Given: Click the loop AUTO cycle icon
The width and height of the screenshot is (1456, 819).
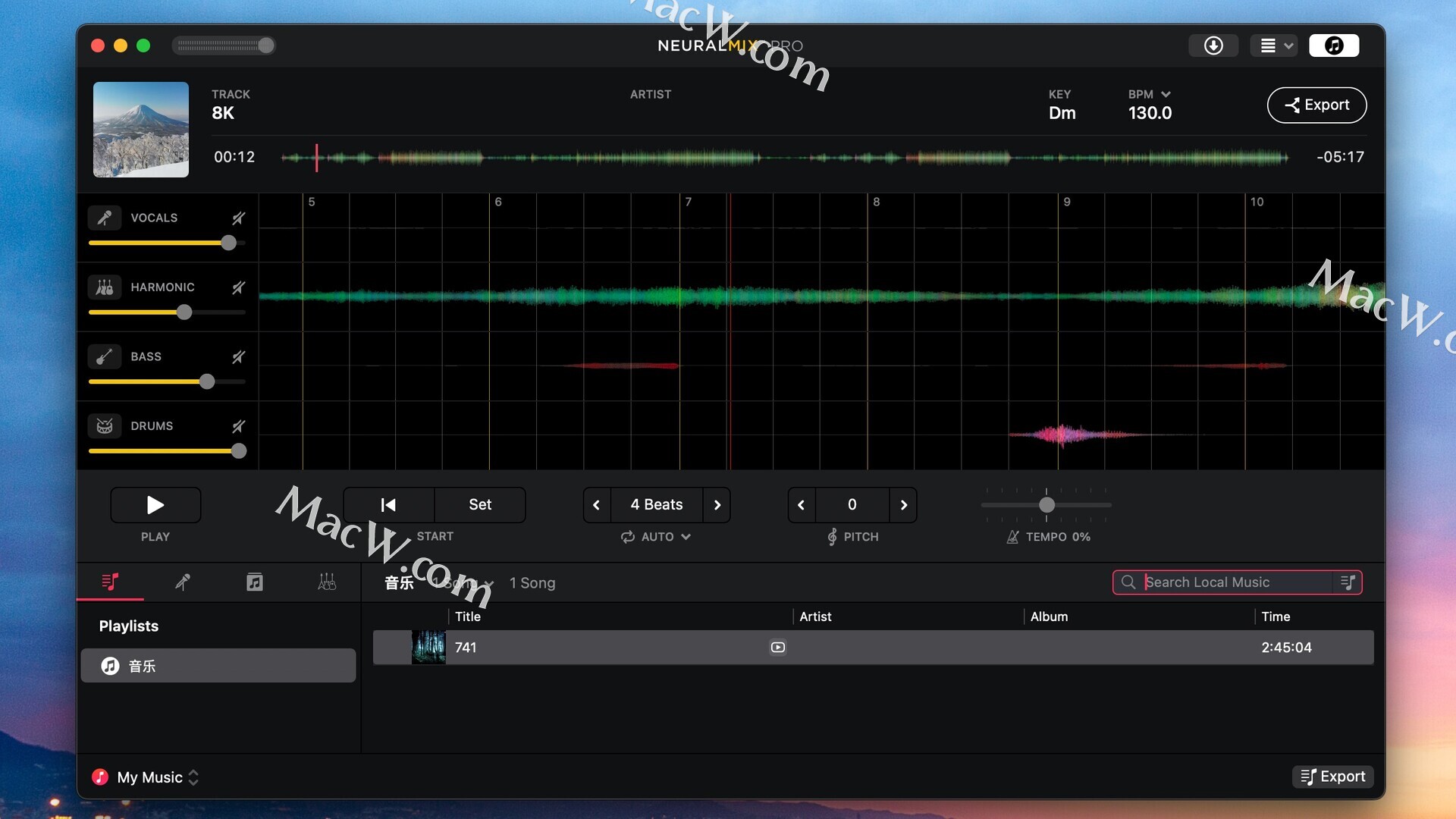Looking at the screenshot, I should [x=628, y=537].
